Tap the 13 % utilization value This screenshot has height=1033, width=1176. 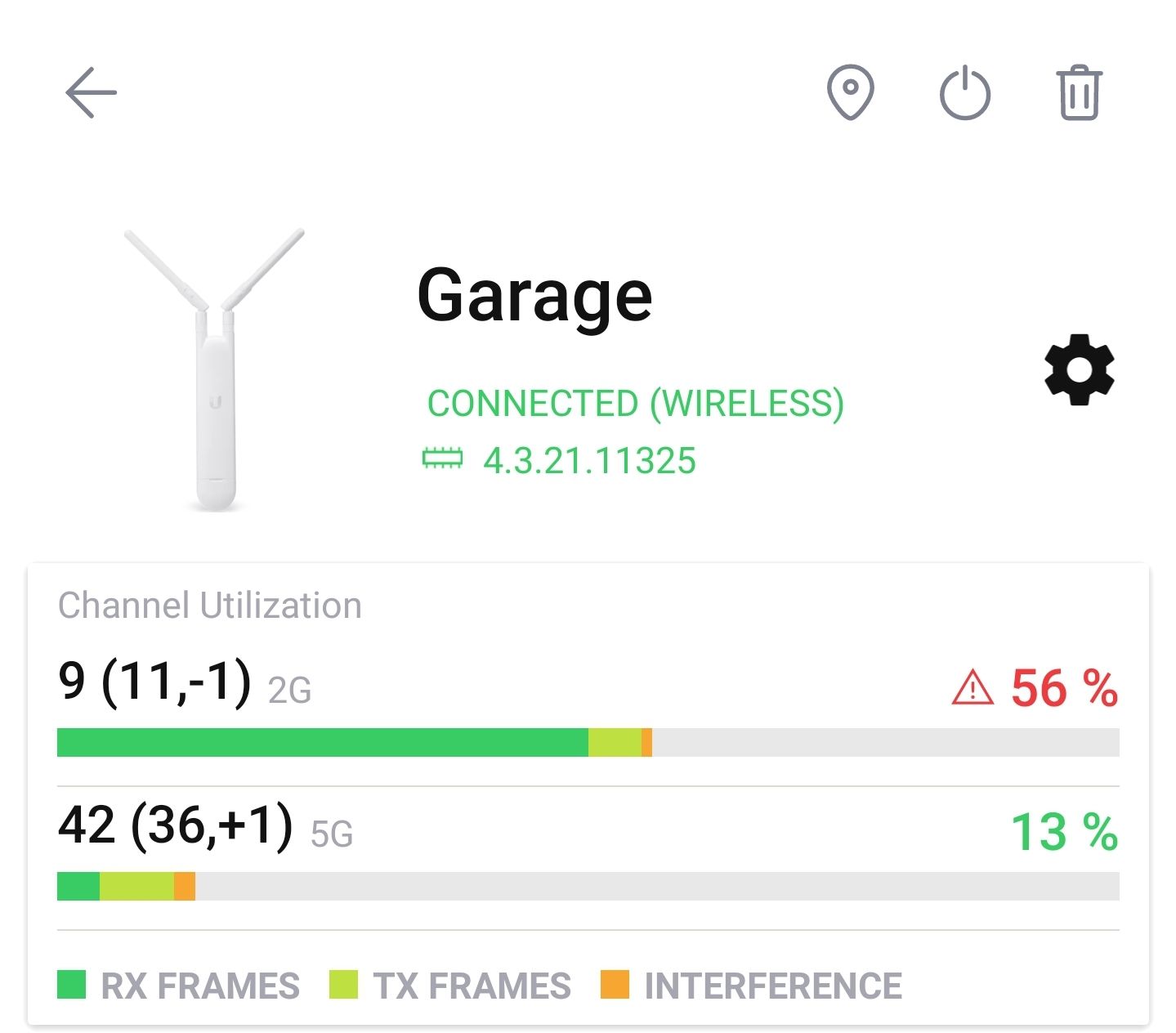coord(1064,832)
